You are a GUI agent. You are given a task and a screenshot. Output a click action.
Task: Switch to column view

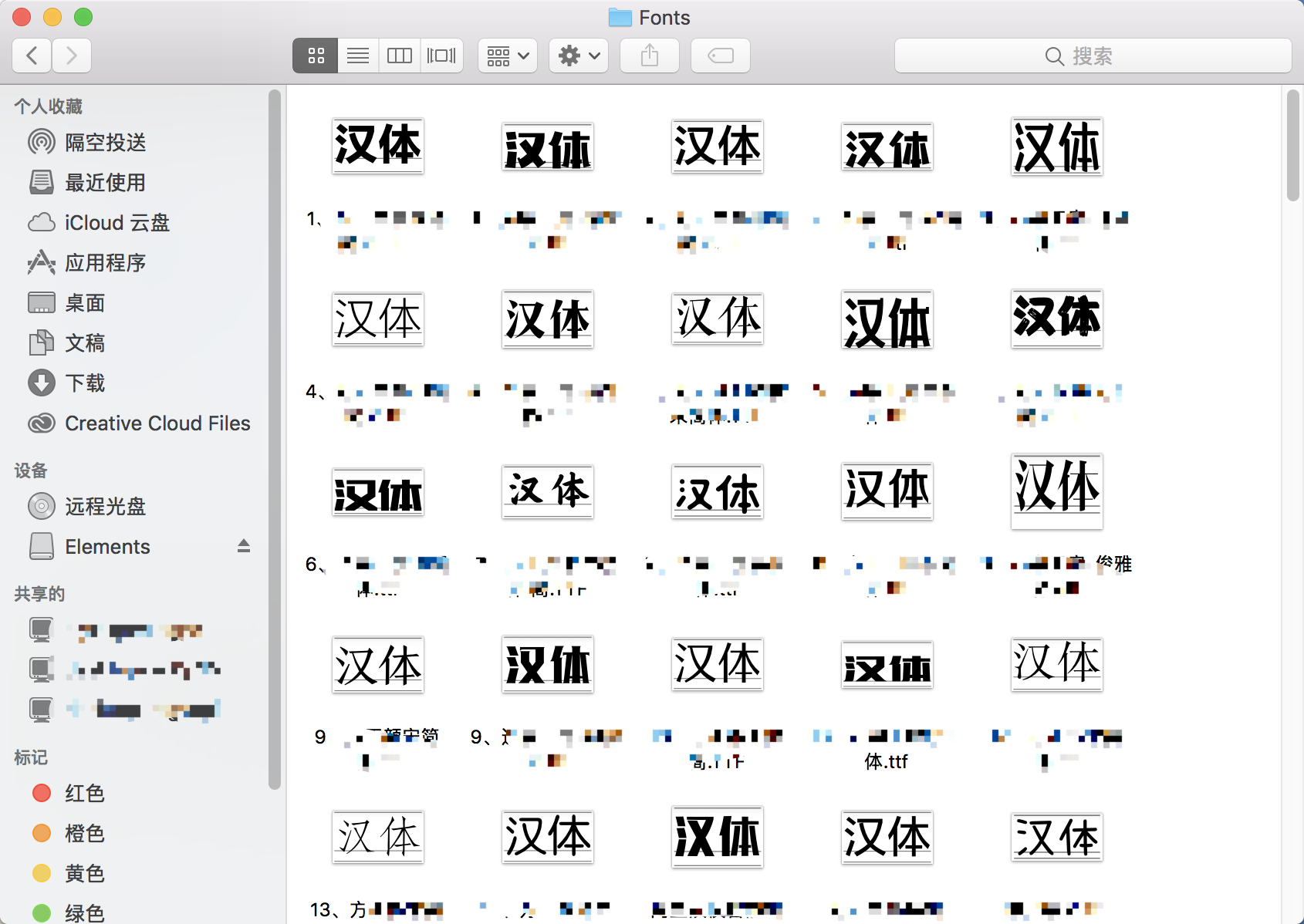(399, 55)
